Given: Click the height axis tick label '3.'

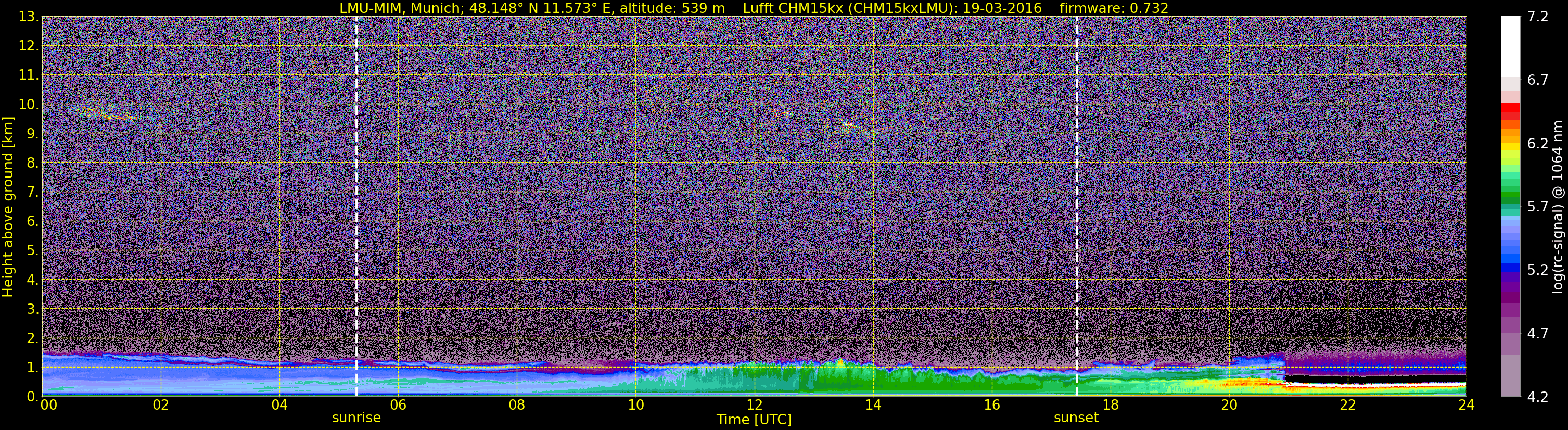Looking at the screenshot, I should (x=32, y=309).
